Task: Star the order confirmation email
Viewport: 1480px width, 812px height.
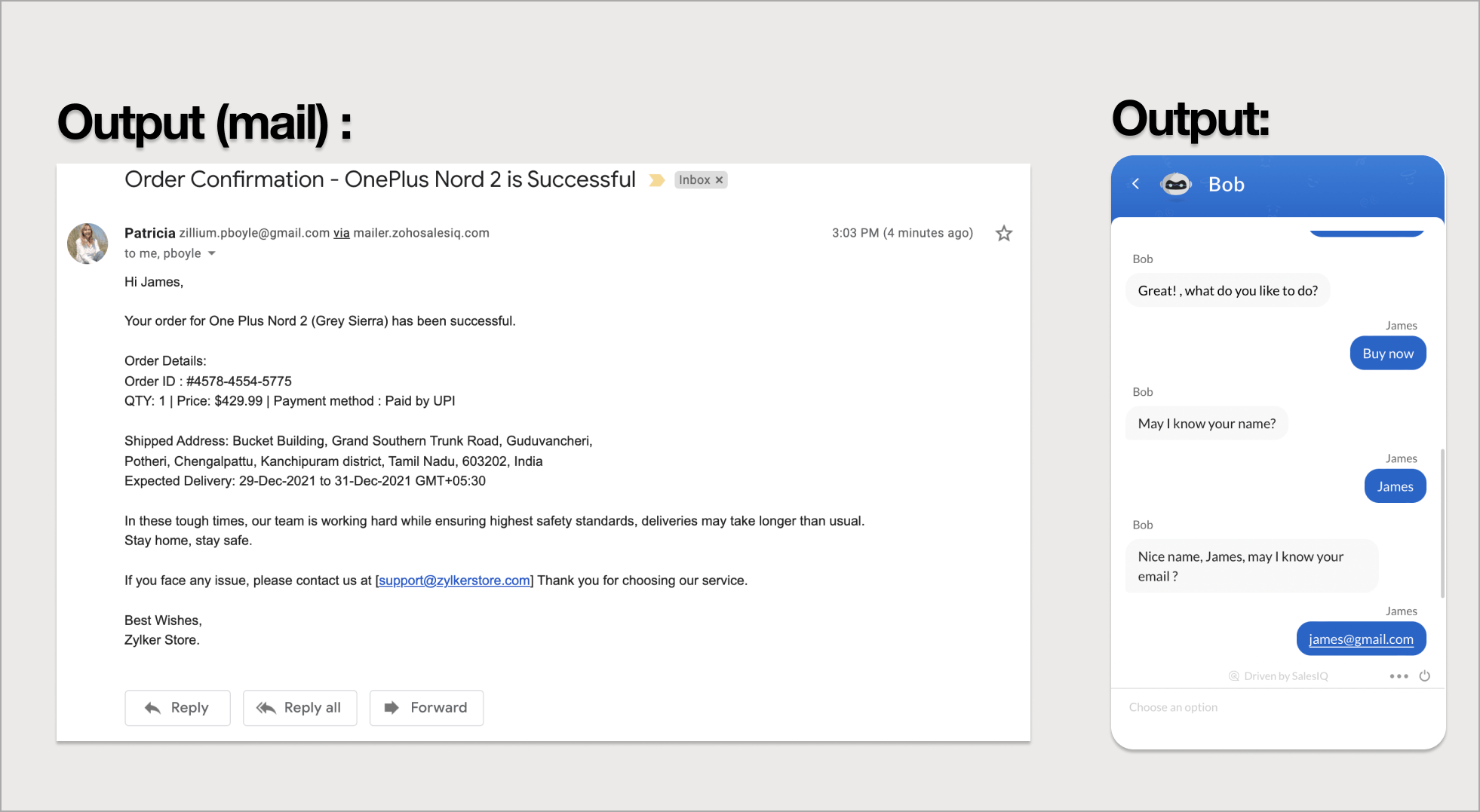Action: pos(1003,234)
